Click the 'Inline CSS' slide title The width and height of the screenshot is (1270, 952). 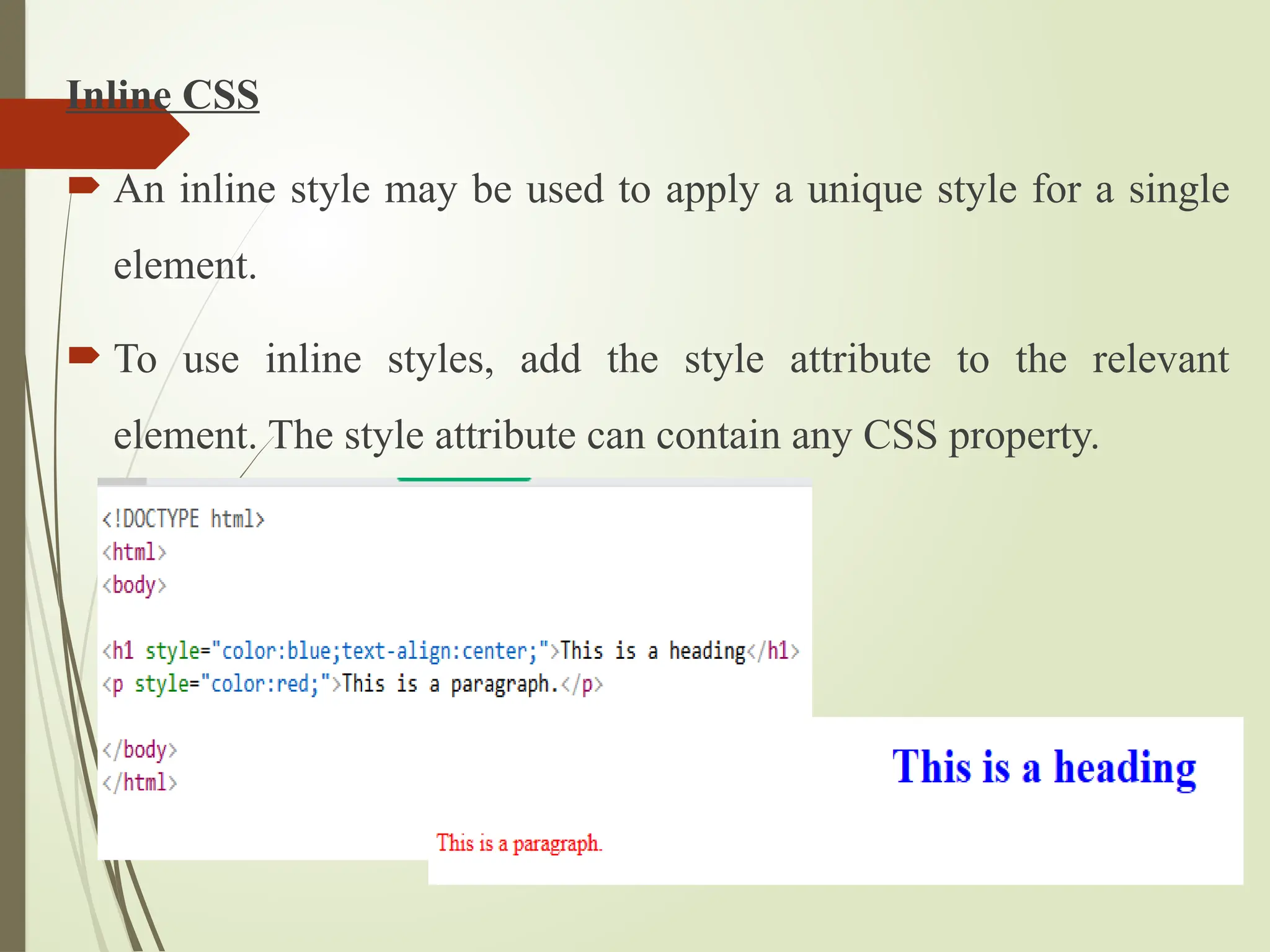(x=162, y=95)
